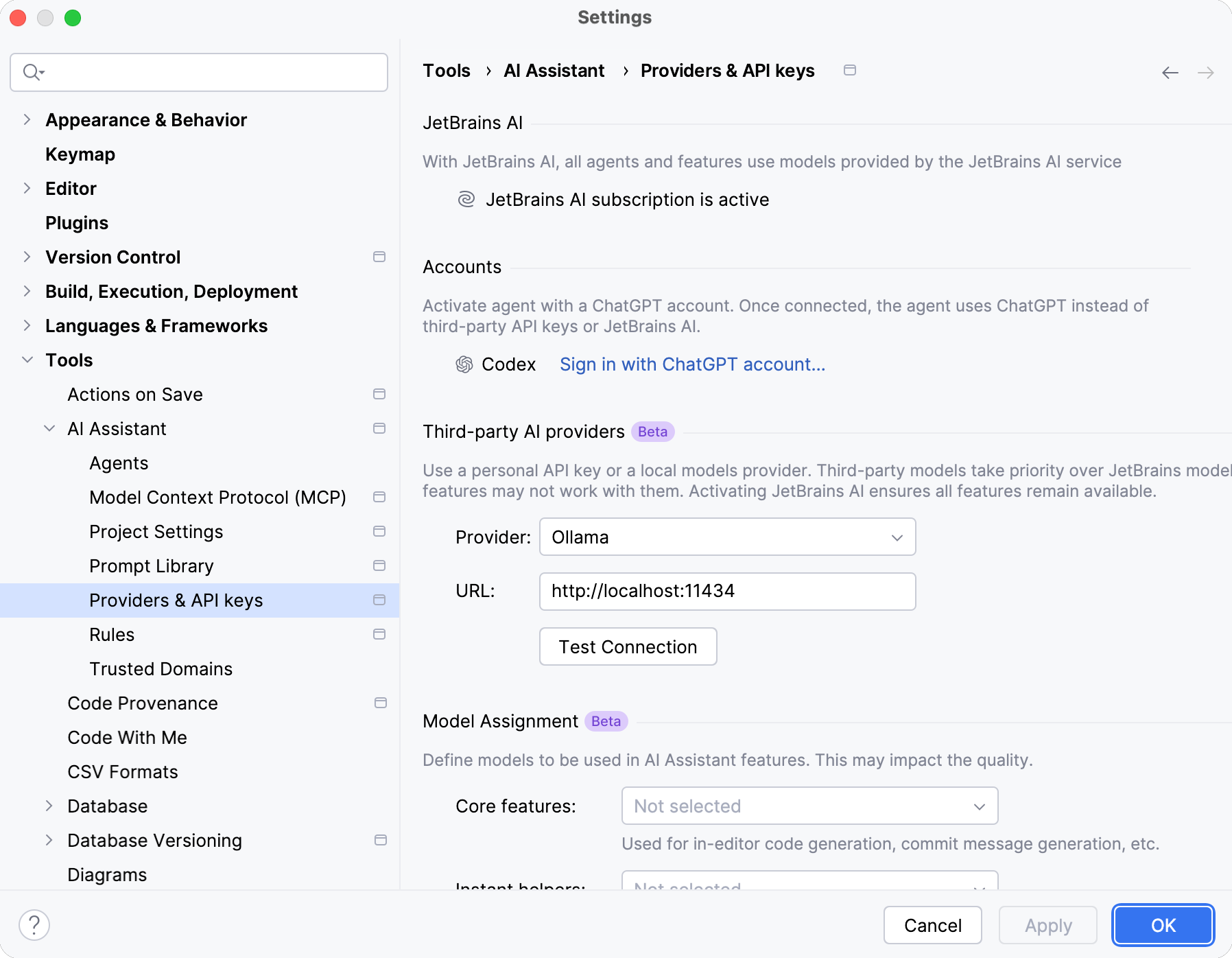
Task: Click the Cancel button
Action: pyautogui.click(x=932, y=926)
